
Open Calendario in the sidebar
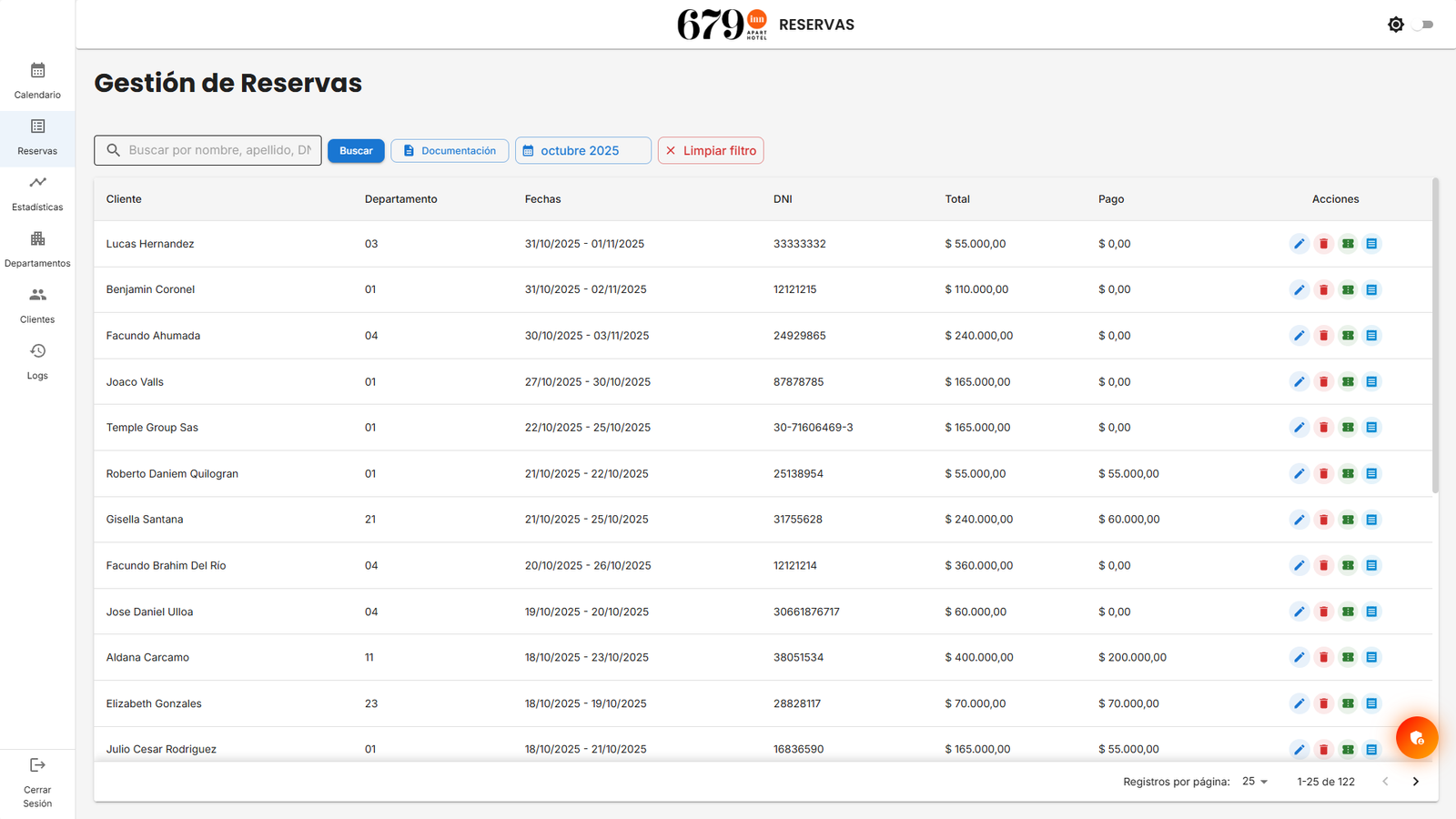[x=37, y=81]
